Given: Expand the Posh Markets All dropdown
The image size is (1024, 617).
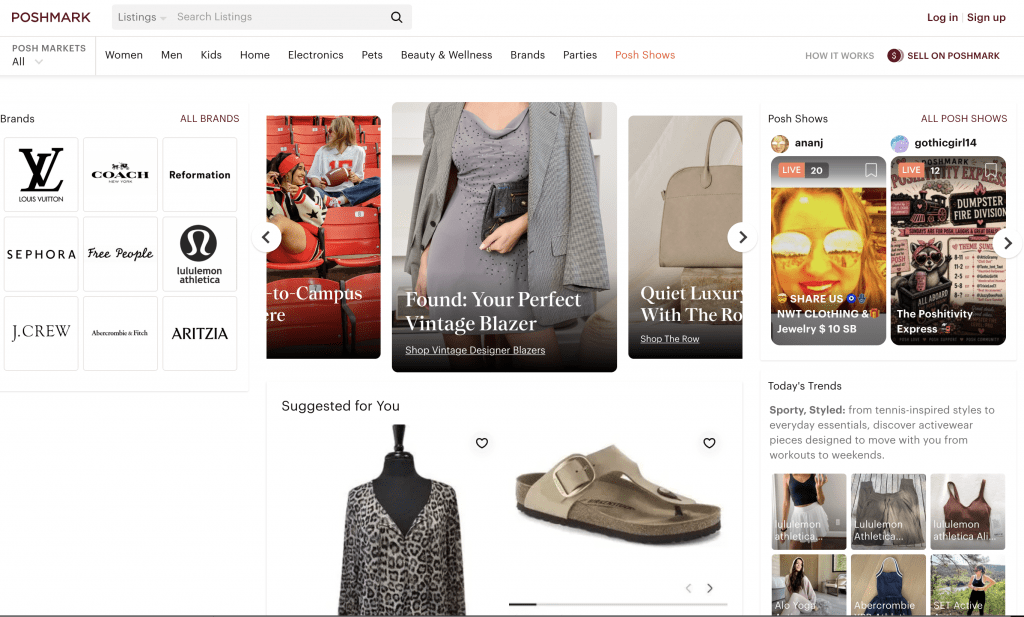Looking at the screenshot, I should pyautogui.click(x=27, y=61).
